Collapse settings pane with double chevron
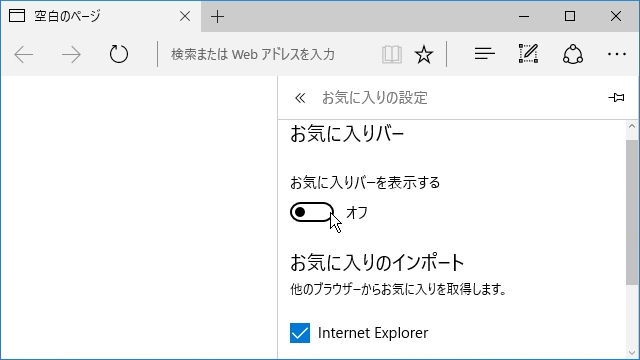Image resolution: width=640 pixels, height=360 pixels. pyautogui.click(x=300, y=98)
